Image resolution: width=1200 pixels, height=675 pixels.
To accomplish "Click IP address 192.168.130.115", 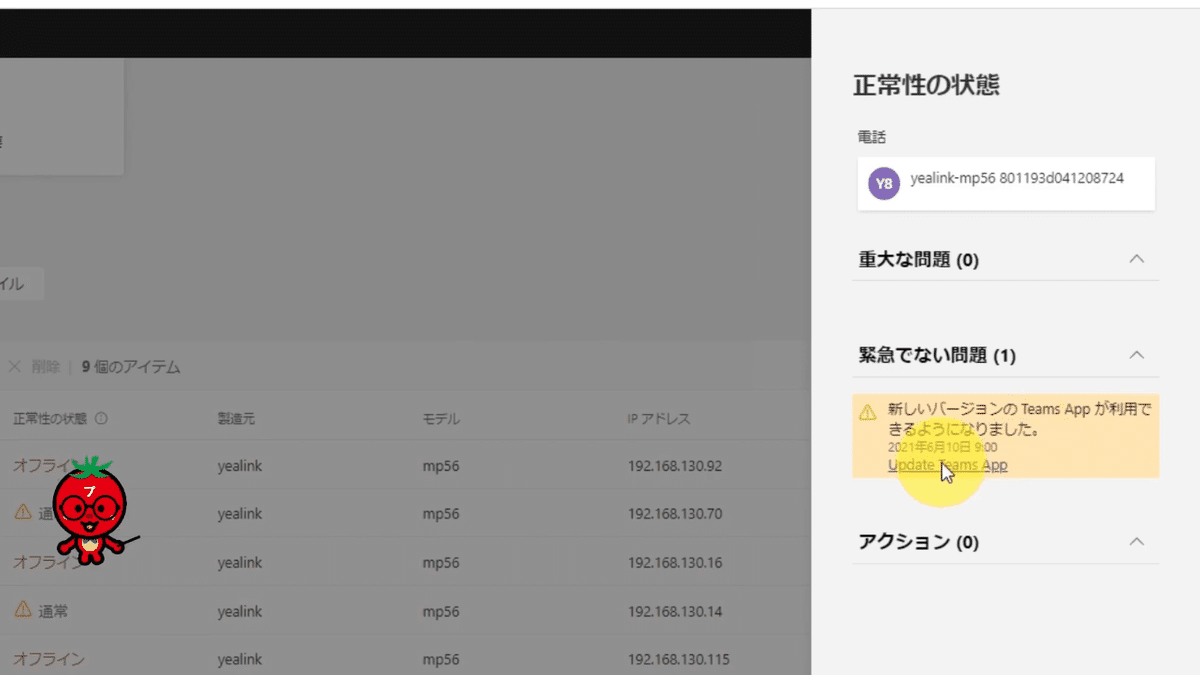I will click(x=679, y=659).
